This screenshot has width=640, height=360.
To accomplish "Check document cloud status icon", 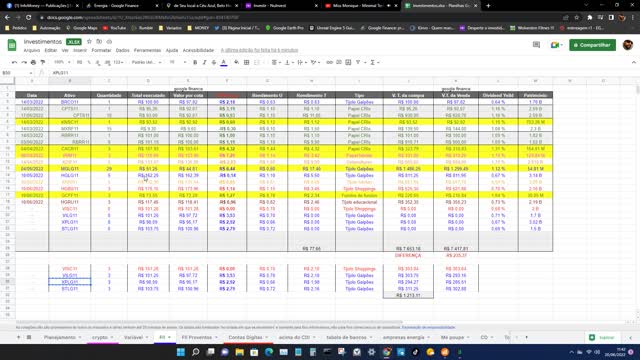I will pos(109,42).
